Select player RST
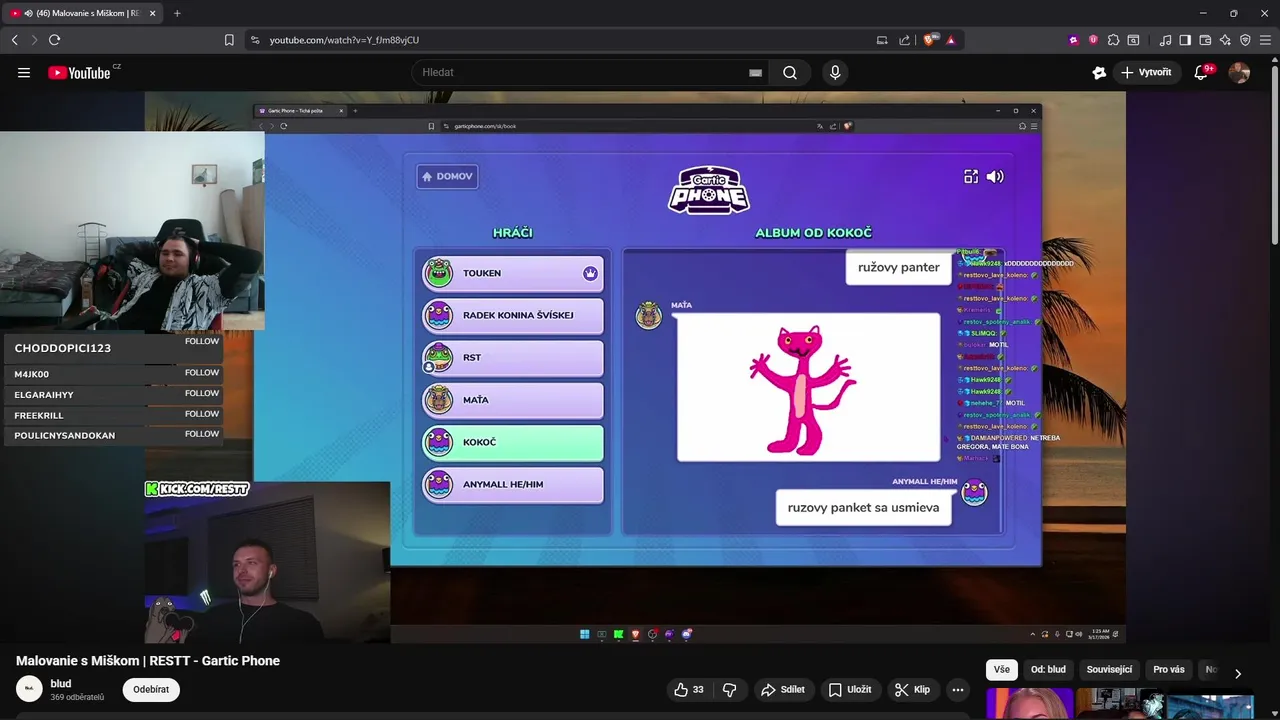The image size is (1280, 720). point(513,357)
